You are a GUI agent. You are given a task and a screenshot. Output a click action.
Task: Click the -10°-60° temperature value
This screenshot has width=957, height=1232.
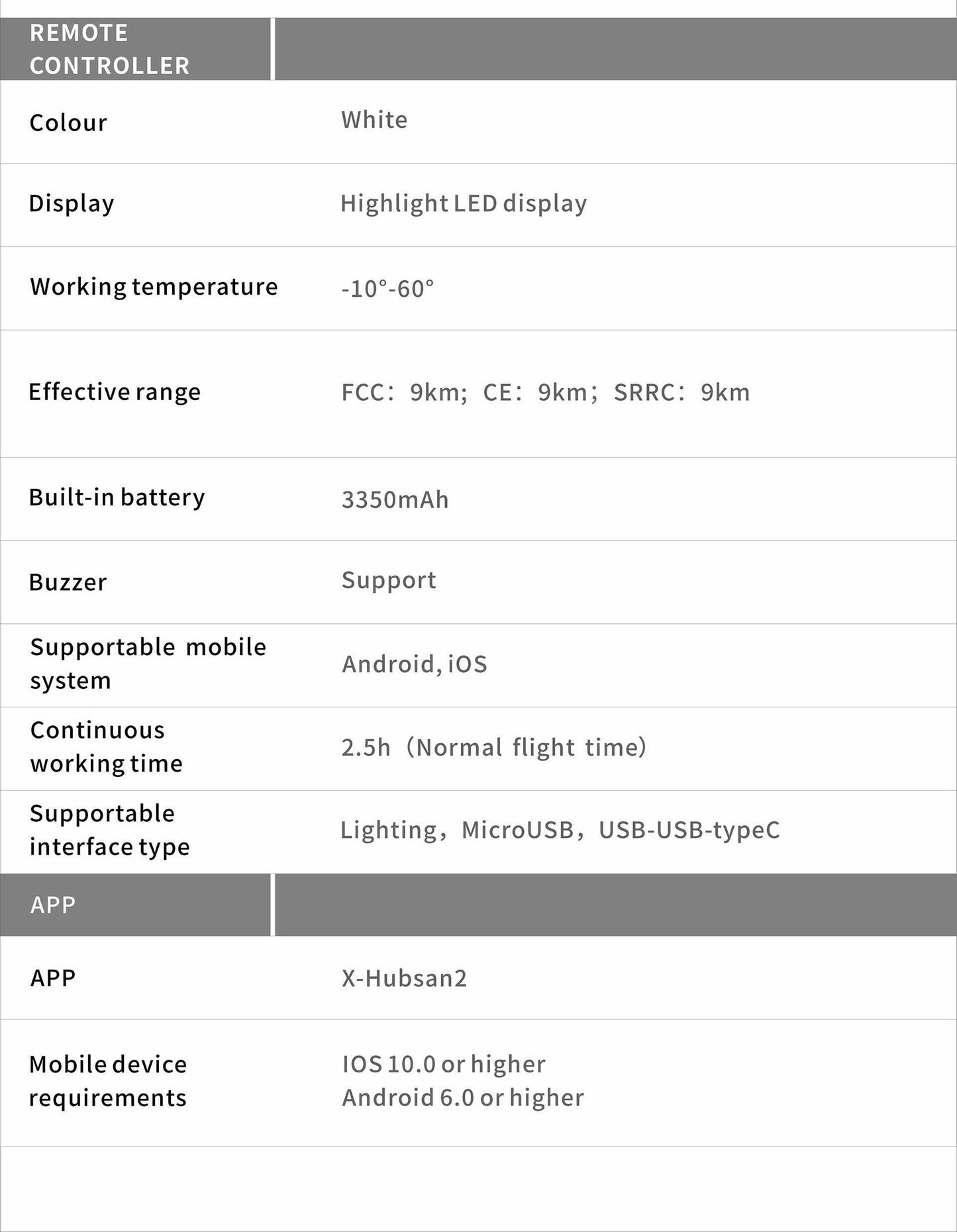click(x=387, y=289)
